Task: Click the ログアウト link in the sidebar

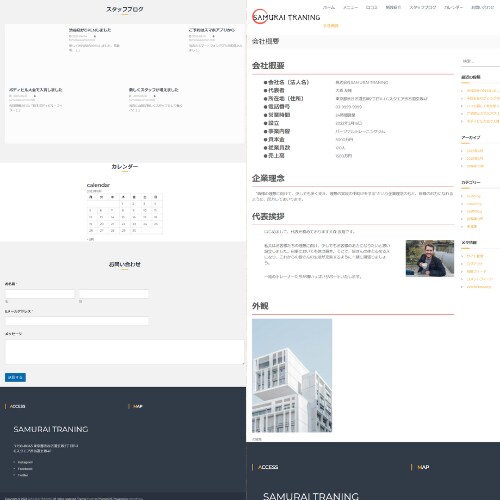Action: point(475,264)
